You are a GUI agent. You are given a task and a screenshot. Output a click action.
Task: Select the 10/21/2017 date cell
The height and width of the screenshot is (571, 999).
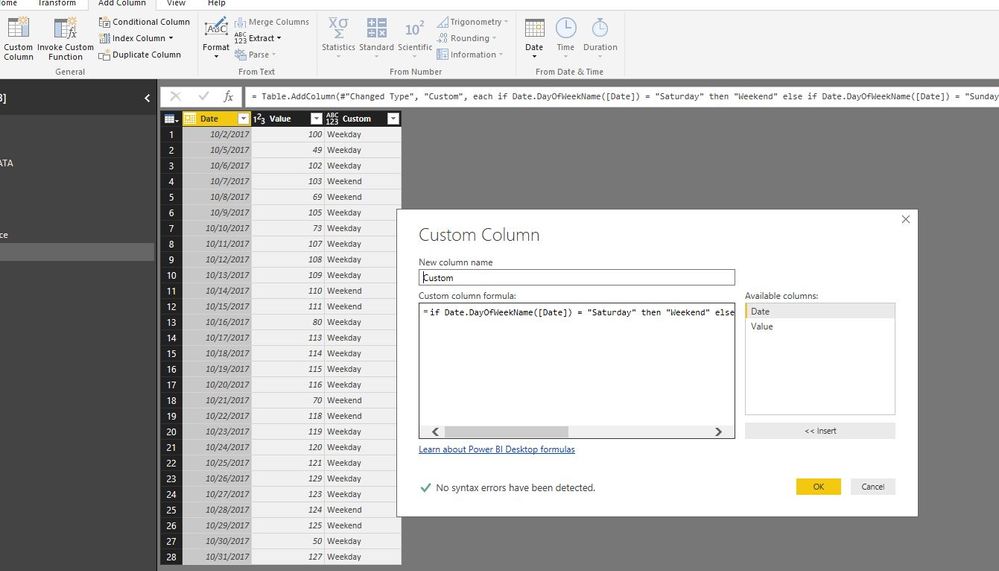tap(217, 400)
